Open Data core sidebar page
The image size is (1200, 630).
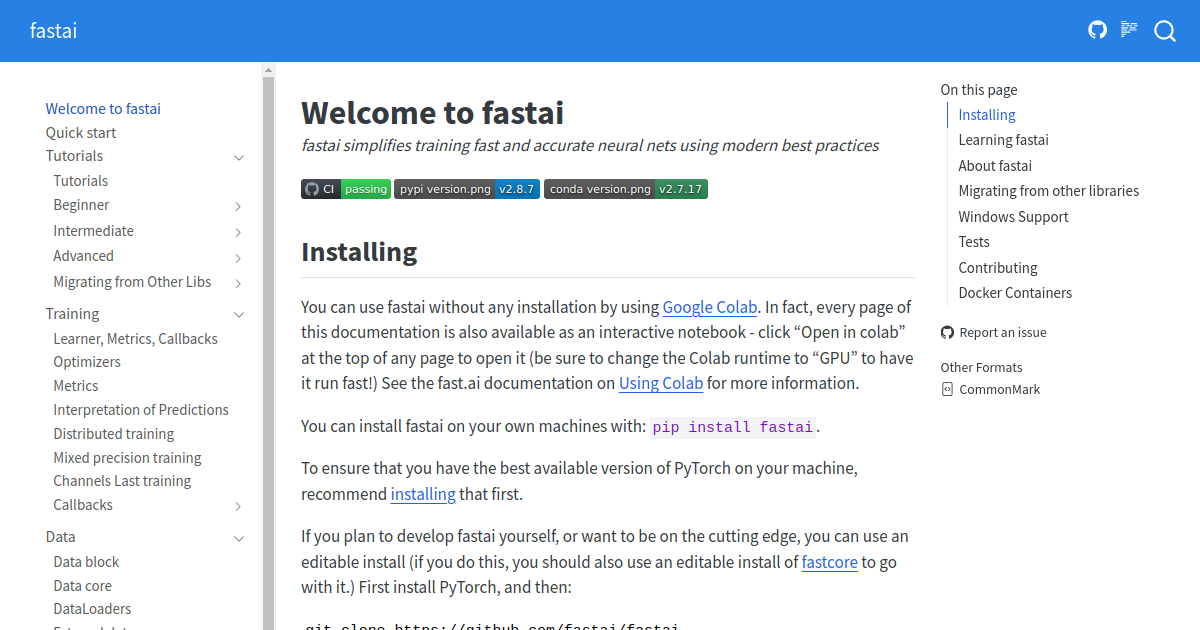(x=83, y=586)
